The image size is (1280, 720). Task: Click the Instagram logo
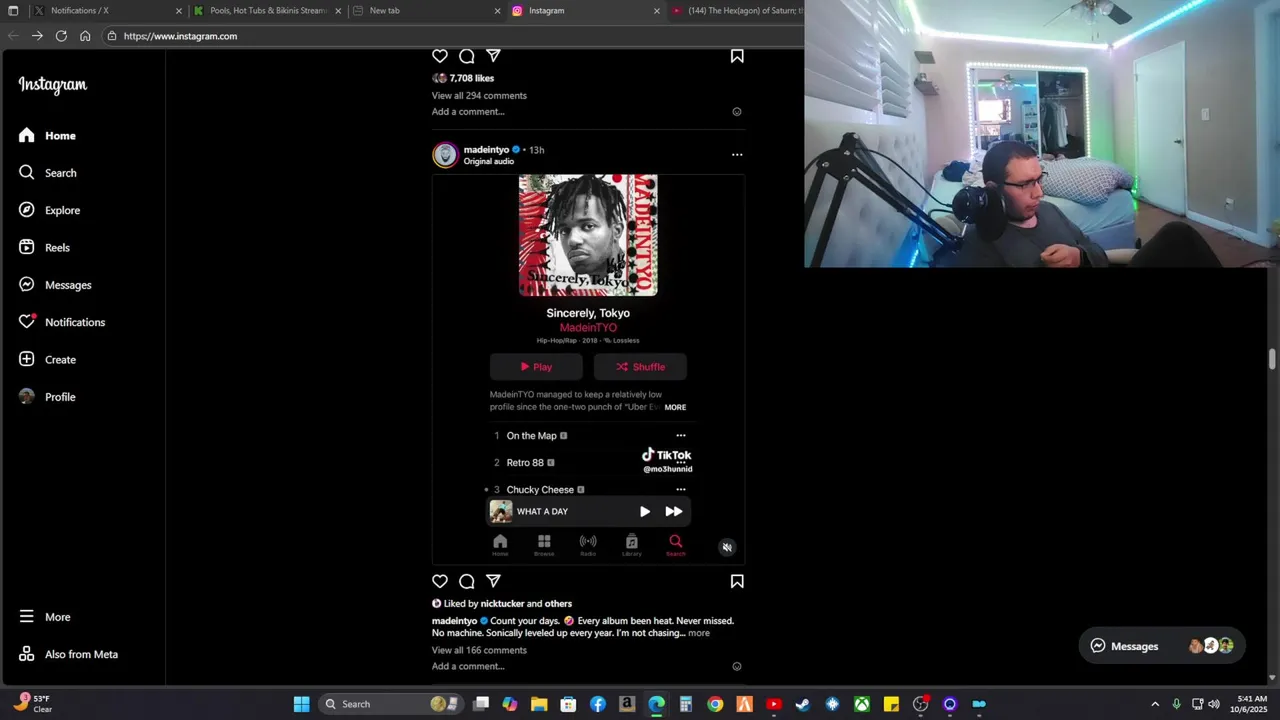tap(53, 85)
